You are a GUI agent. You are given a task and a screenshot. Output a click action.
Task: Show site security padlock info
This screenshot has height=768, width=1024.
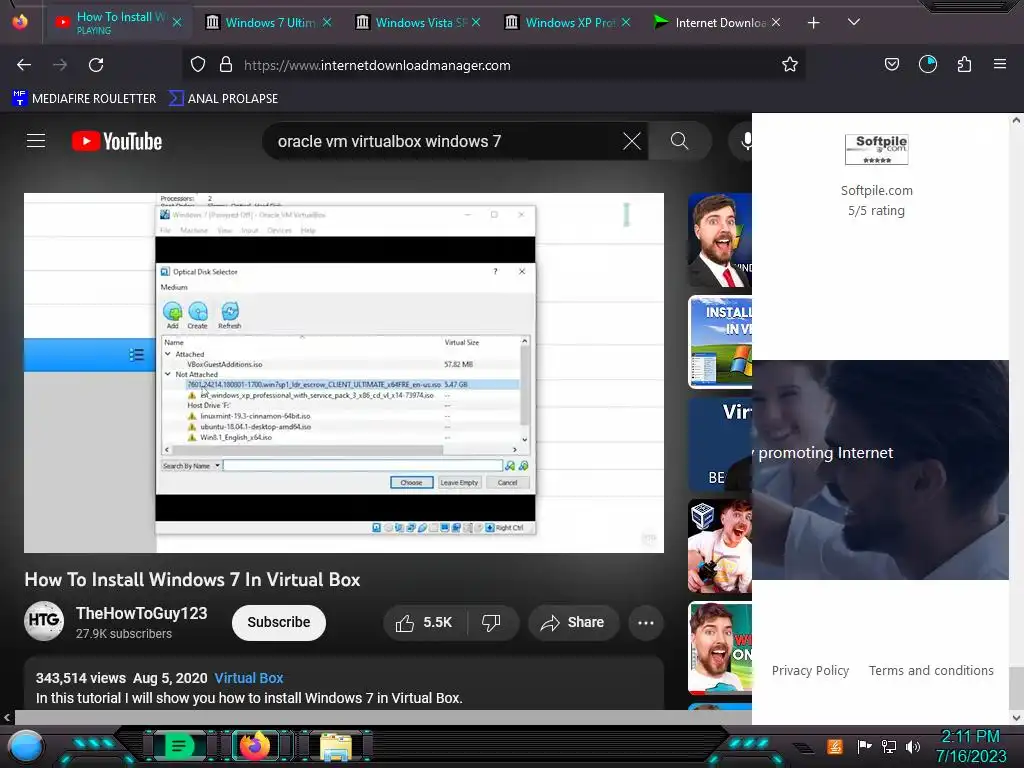226,65
